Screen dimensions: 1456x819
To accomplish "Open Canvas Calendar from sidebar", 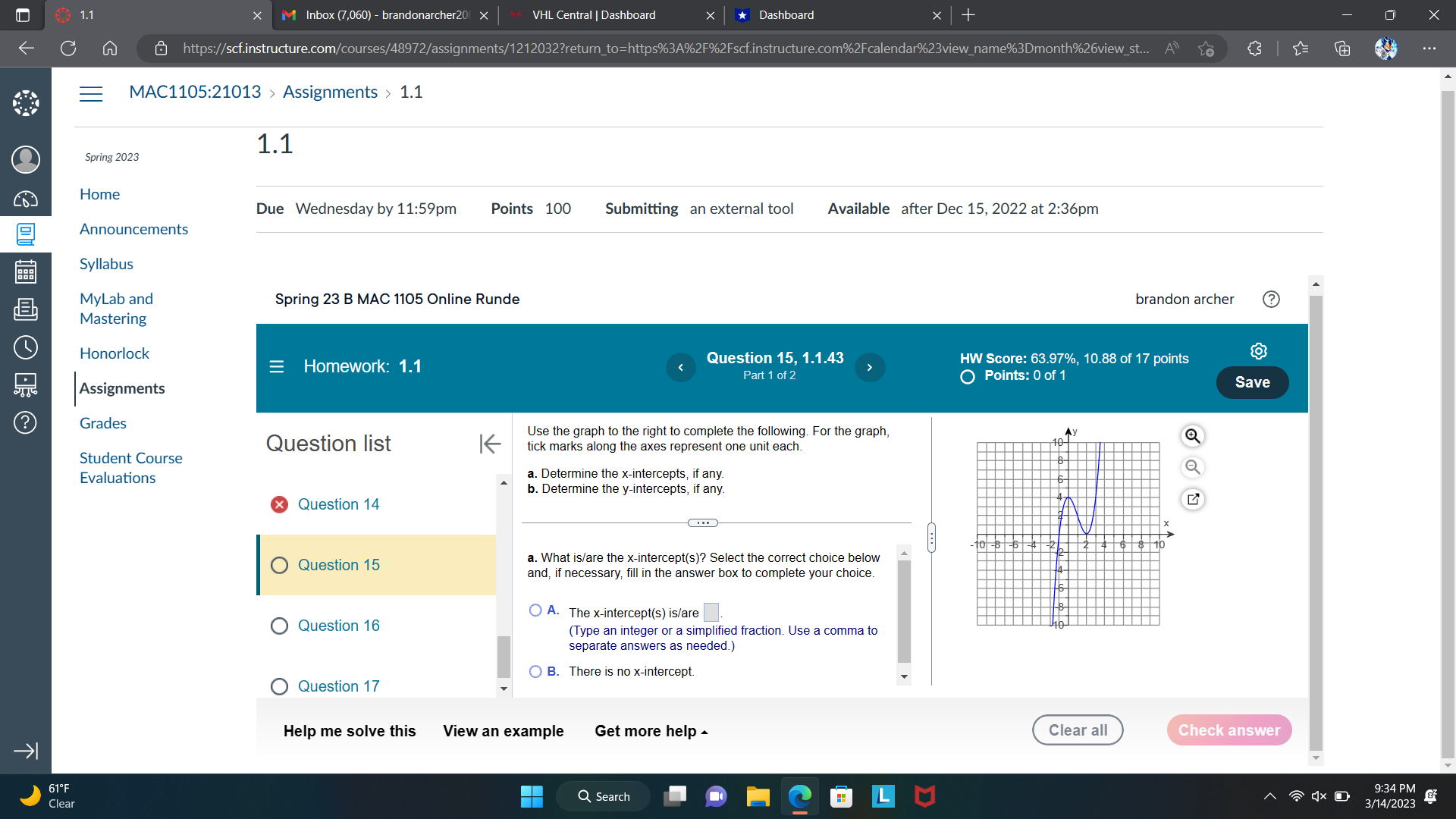I will [x=26, y=271].
